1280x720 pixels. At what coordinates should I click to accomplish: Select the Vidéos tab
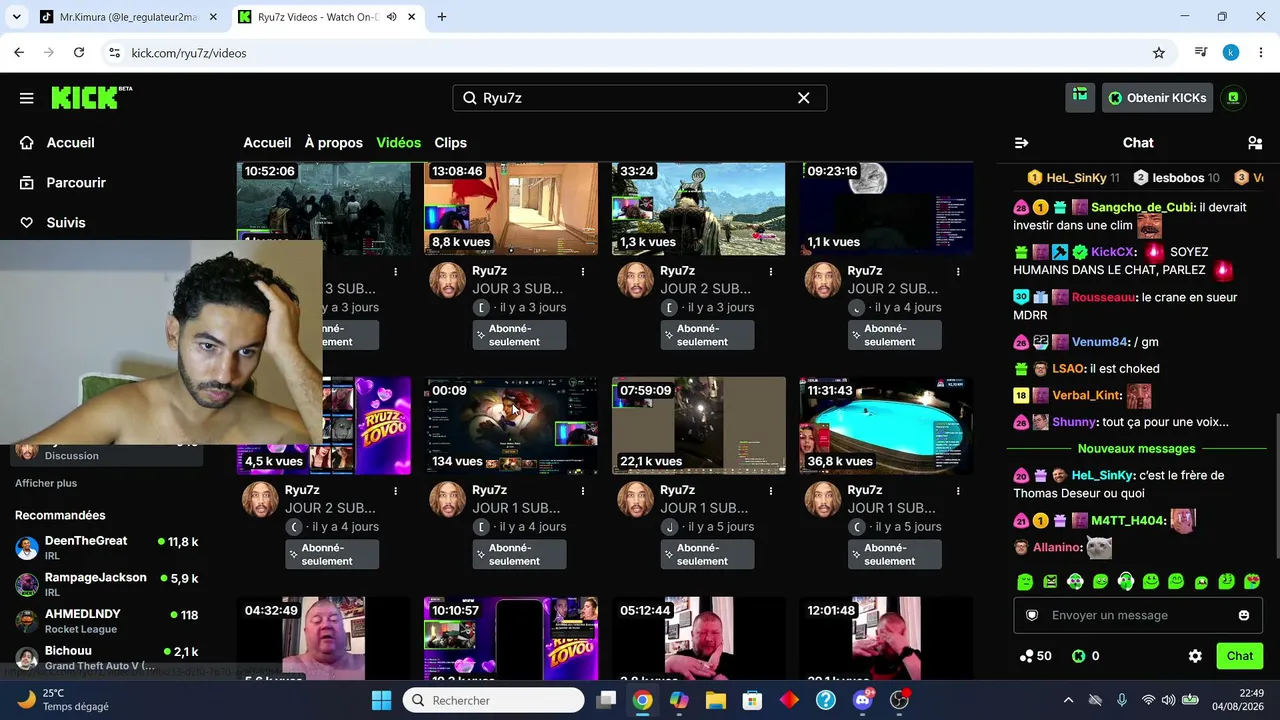click(x=399, y=143)
